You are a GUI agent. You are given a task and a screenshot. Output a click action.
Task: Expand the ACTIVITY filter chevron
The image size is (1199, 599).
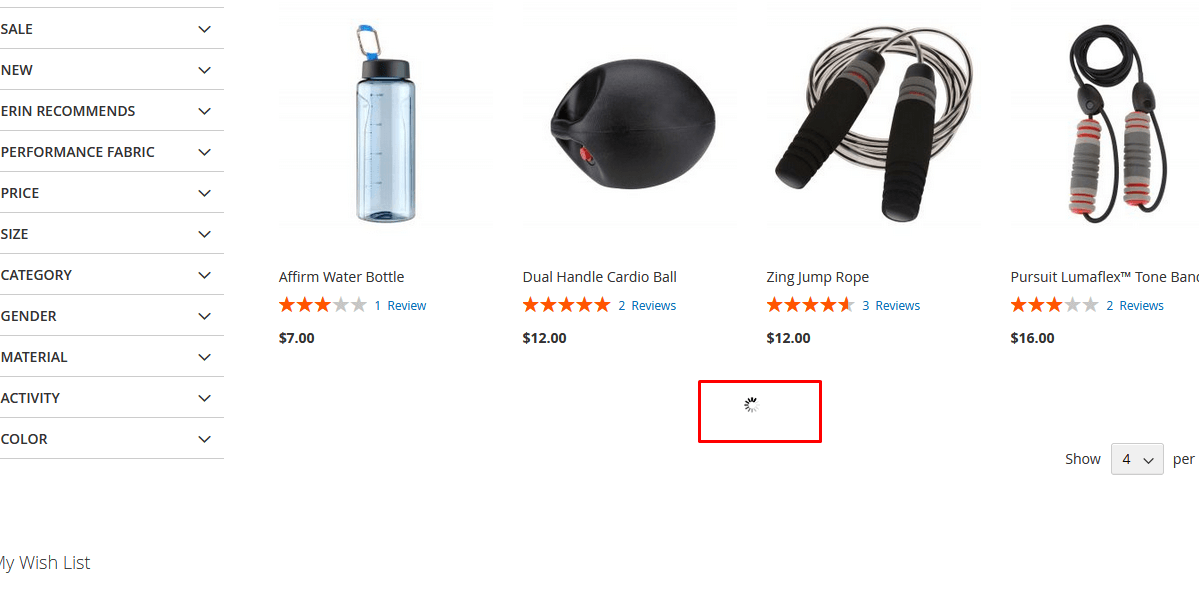[x=204, y=399]
